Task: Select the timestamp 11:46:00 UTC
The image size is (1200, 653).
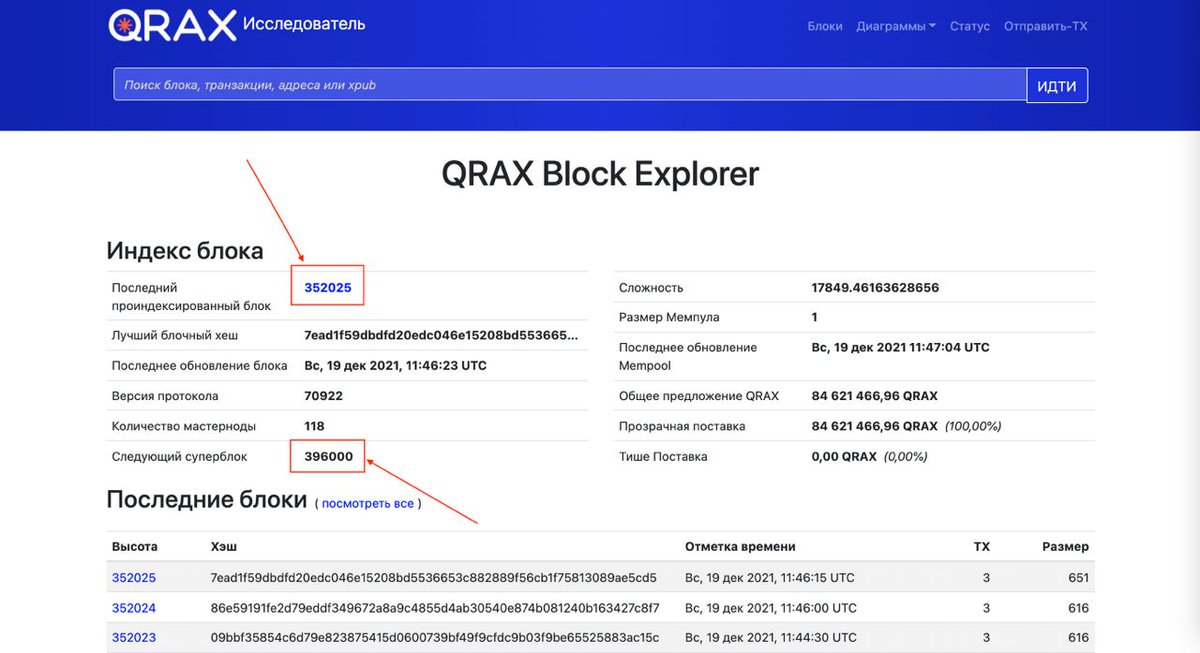Action: (x=771, y=608)
